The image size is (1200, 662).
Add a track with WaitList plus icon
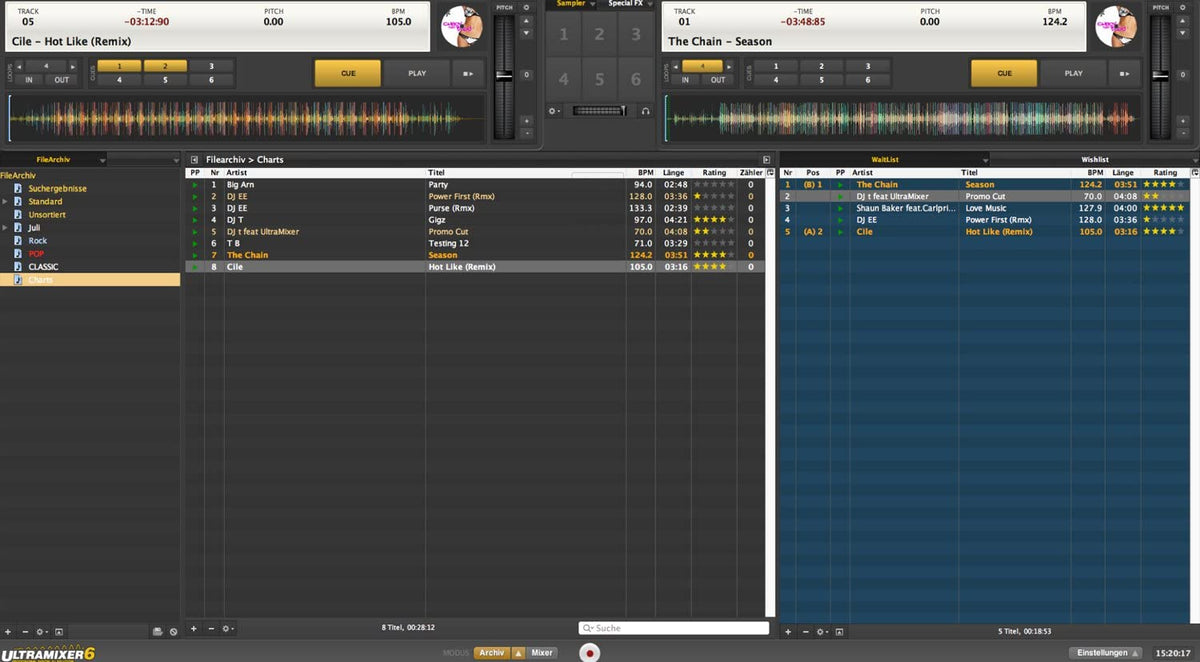click(x=788, y=632)
